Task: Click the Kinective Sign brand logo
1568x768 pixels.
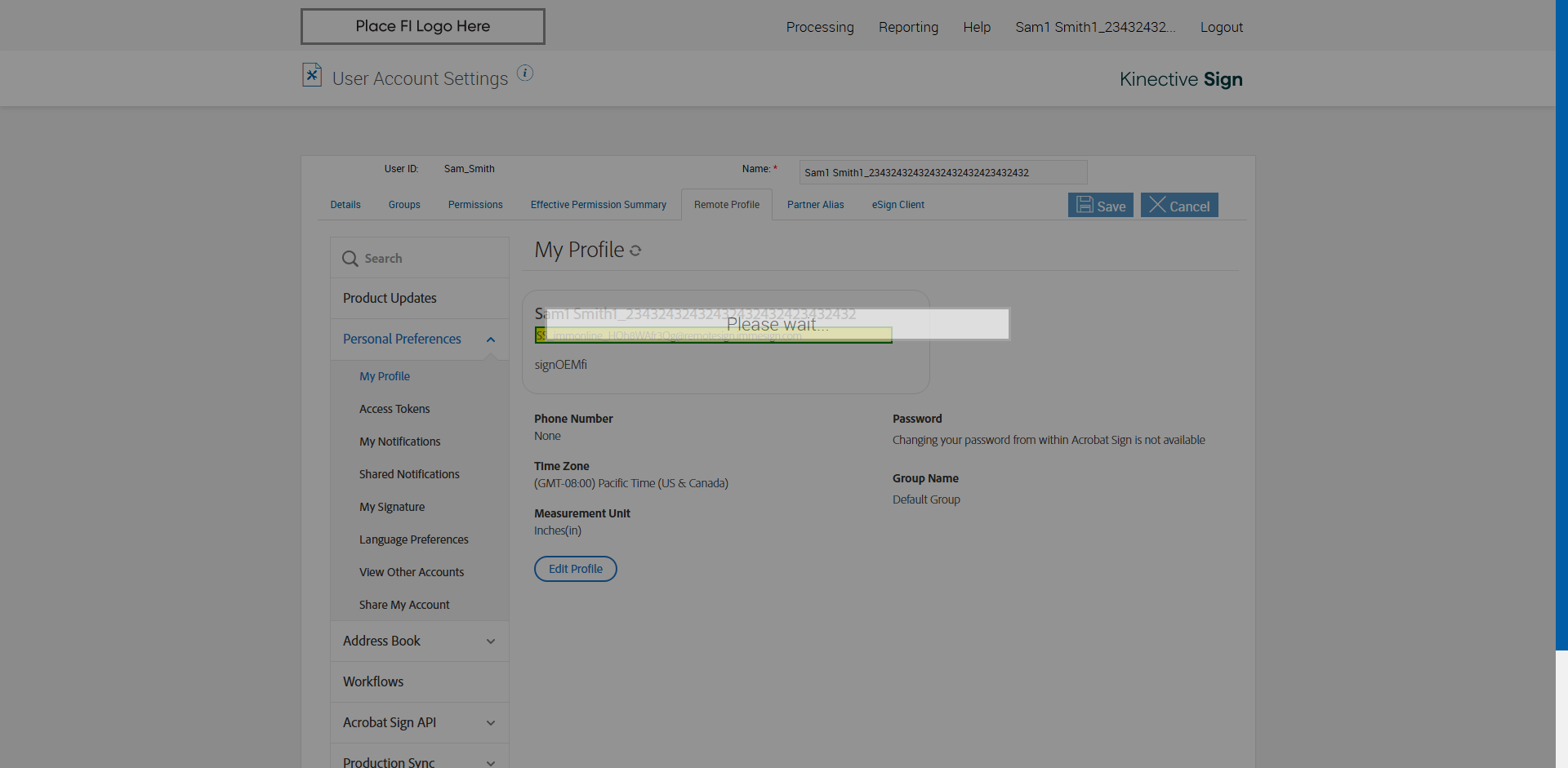Action: pyautogui.click(x=1181, y=79)
